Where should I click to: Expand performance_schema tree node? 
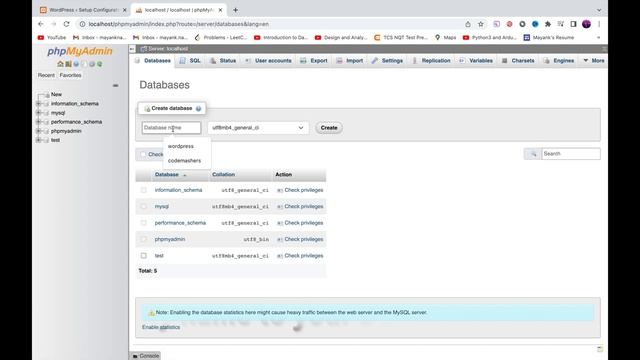[38, 122]
